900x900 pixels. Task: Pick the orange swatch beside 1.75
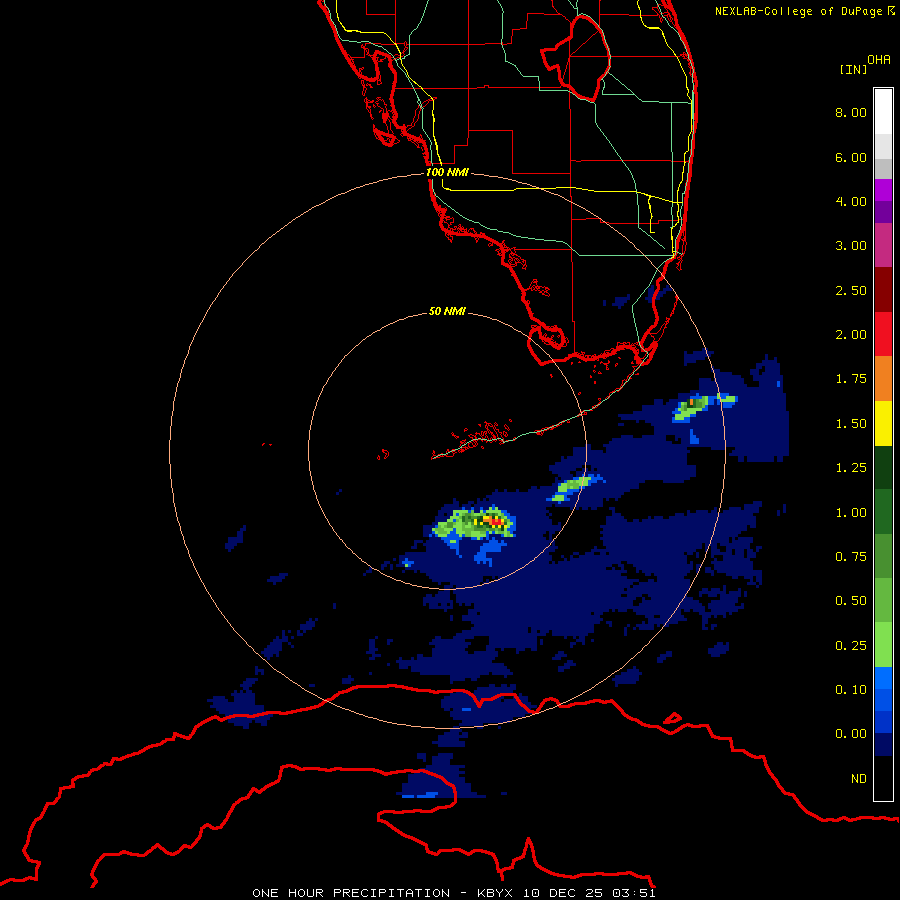(883, 378)
